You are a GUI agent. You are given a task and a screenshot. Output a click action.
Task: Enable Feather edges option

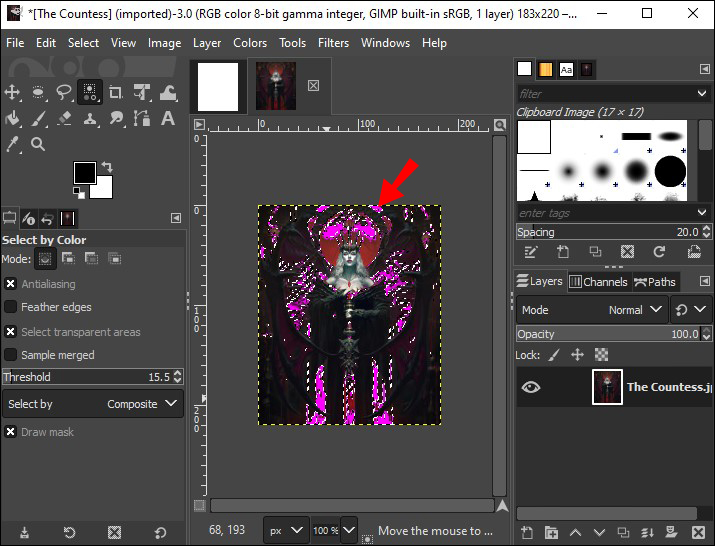tap(11, 307)
